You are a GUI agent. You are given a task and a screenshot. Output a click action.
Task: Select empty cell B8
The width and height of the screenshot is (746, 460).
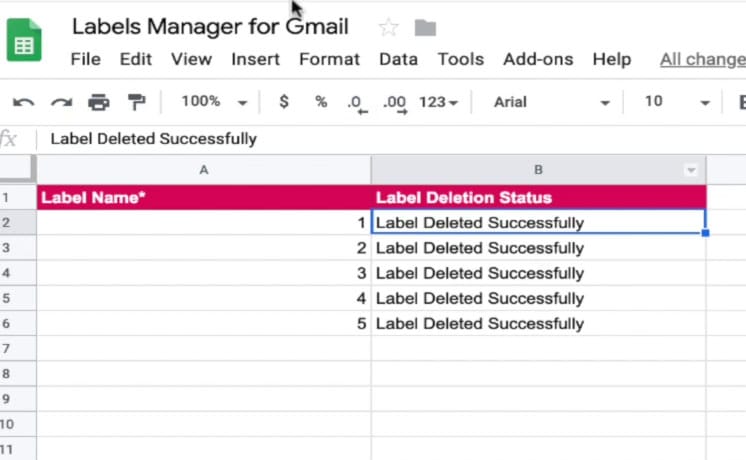click(x=539, y=374)
